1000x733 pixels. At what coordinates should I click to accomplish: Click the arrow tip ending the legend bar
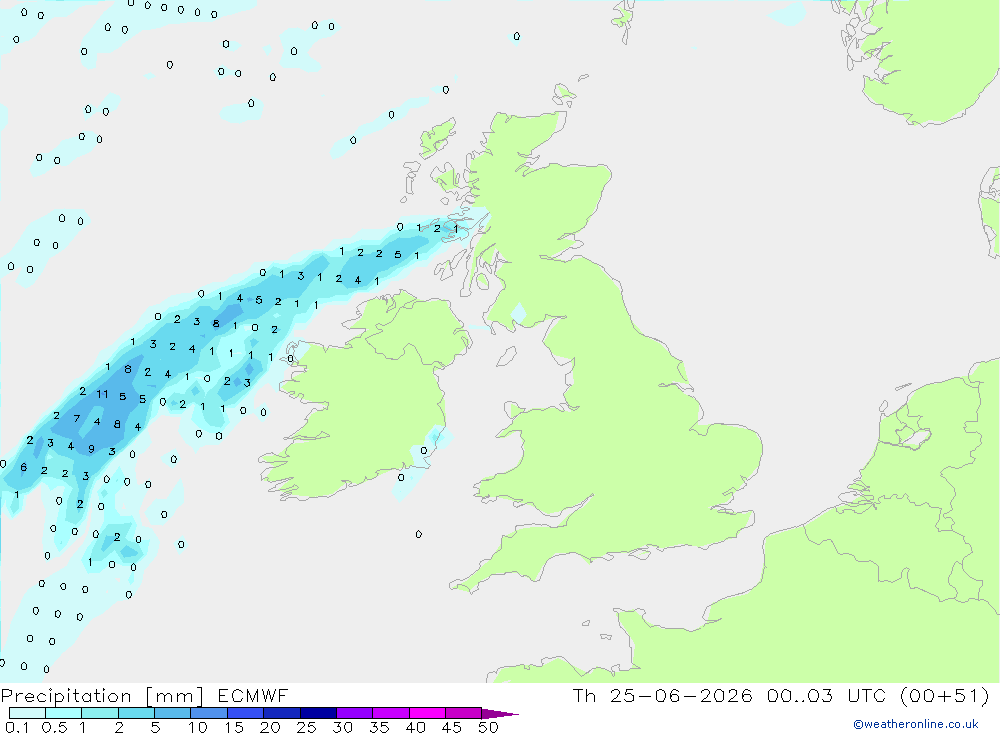point(500,714)
